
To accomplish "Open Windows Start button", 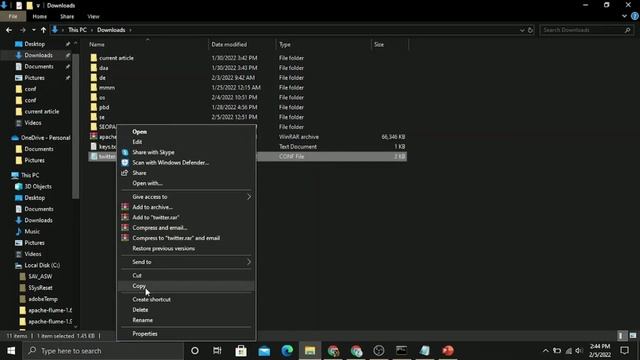I will coord(11,351).
